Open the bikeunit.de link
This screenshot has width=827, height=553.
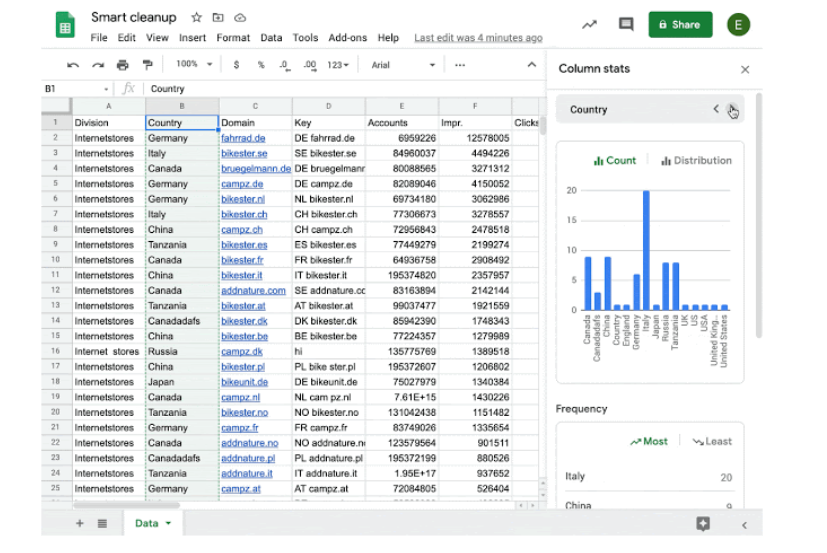tap(245, 382)
